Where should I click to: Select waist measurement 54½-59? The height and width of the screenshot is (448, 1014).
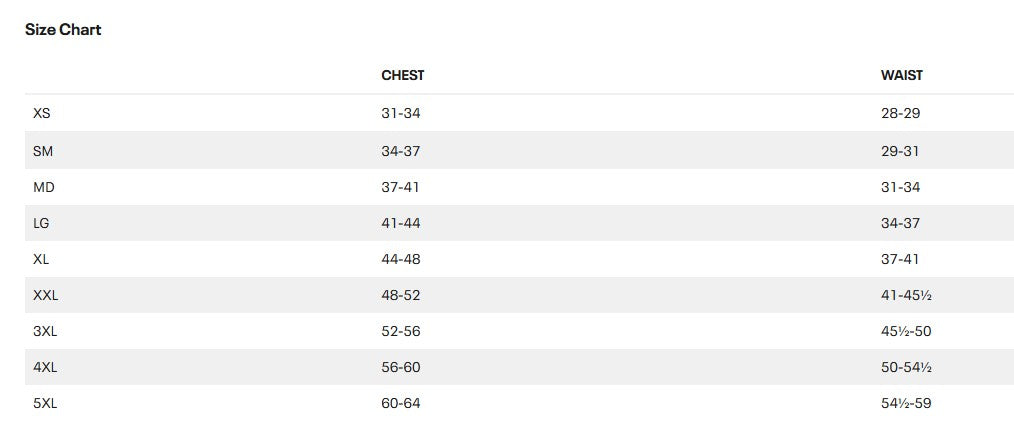[x=906, y=403]
